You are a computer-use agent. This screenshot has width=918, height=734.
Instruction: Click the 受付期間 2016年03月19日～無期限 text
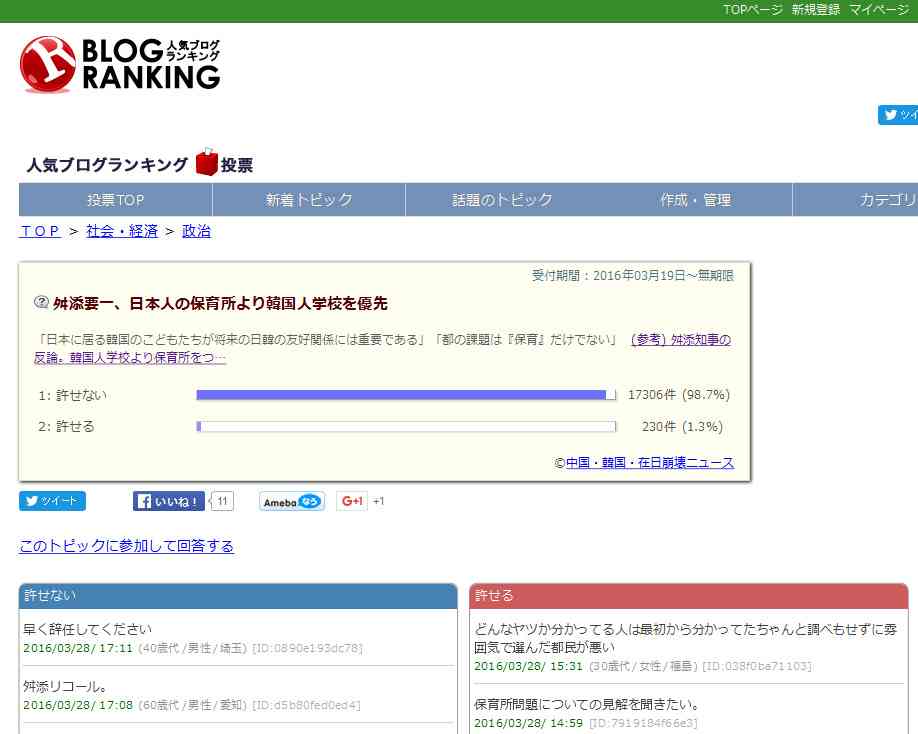point(633,276)
